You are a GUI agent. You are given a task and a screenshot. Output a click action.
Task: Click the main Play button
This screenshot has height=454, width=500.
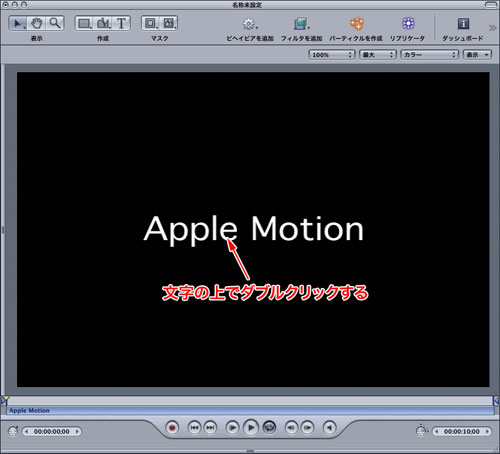[251, 427]
